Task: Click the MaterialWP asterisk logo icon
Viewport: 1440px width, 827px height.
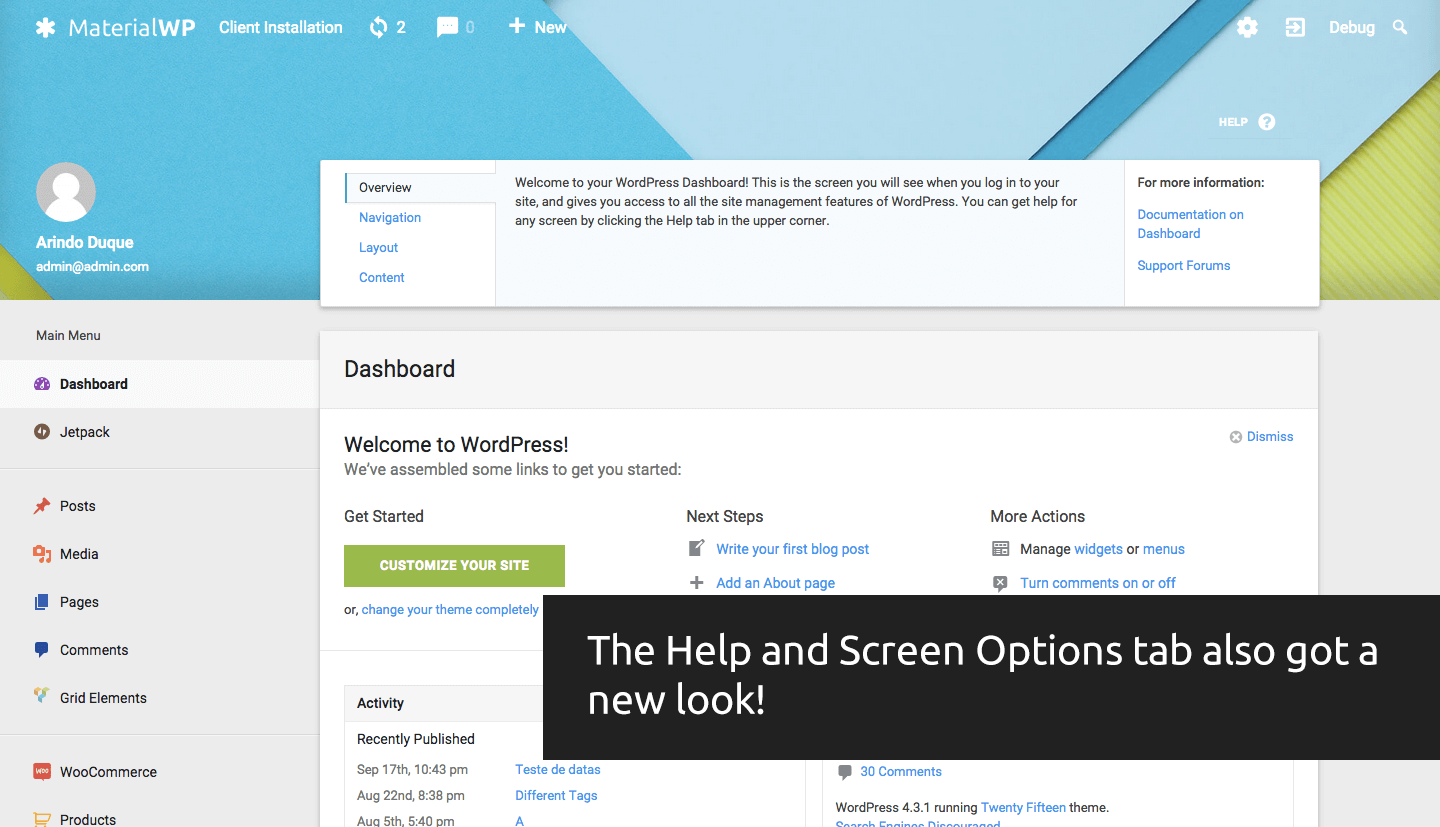Action: 45,27
